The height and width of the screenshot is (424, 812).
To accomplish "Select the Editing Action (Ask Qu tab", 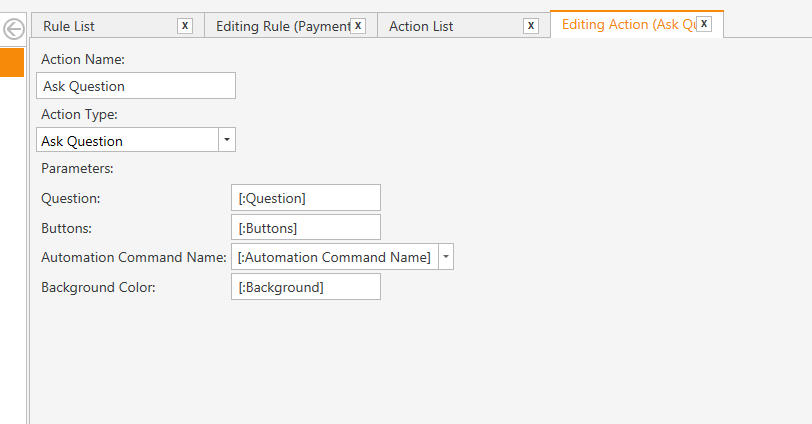I will point(629,24).
